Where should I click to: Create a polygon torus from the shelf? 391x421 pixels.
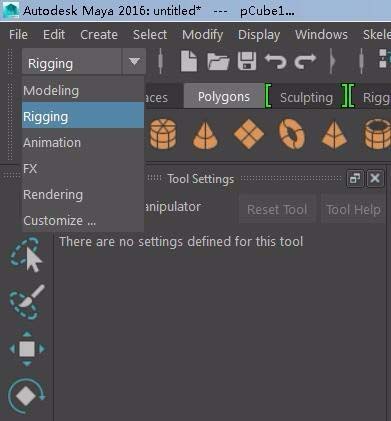point(292,134)
